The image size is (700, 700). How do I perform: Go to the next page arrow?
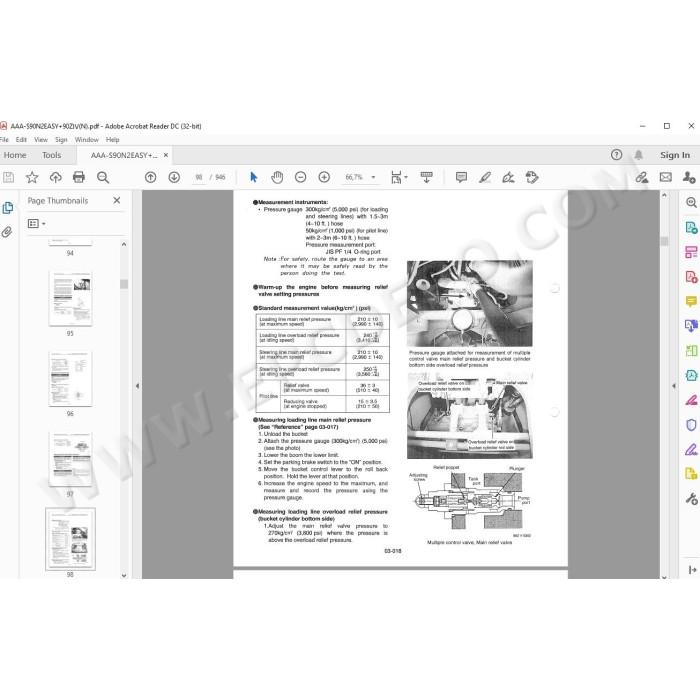pyautogui.click(x=174, y=178)
